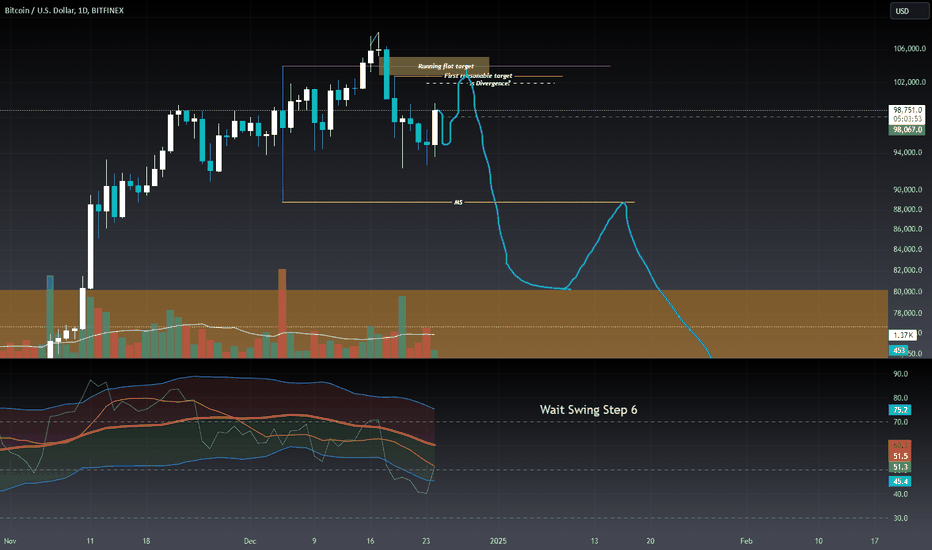Click the 82,000.0 price axis label
Viewport: 932px width, 550px height.
pos(909,270)
